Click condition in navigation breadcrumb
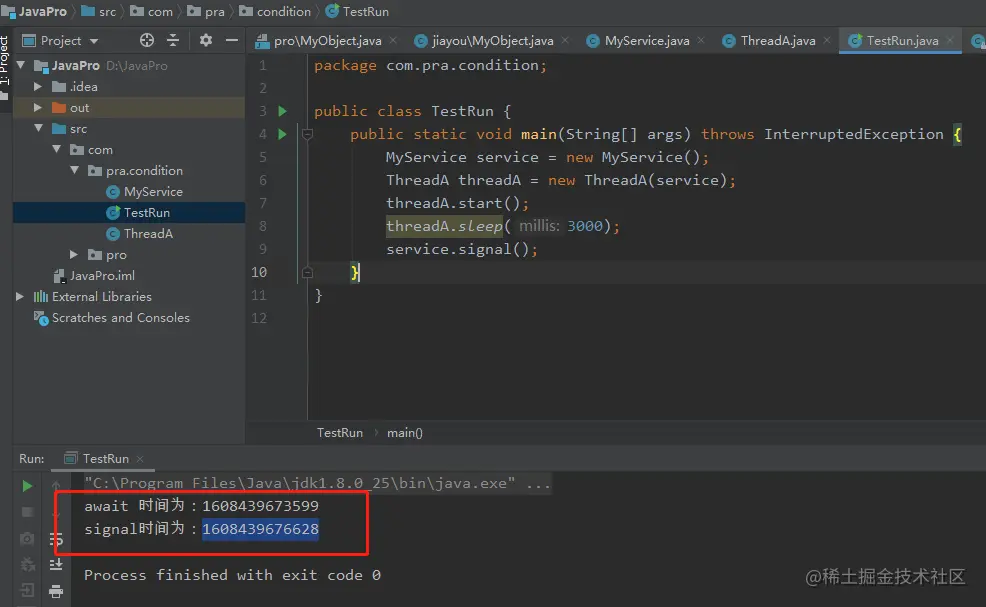This screenshot has height=607, width=986. tap(275, 11)
